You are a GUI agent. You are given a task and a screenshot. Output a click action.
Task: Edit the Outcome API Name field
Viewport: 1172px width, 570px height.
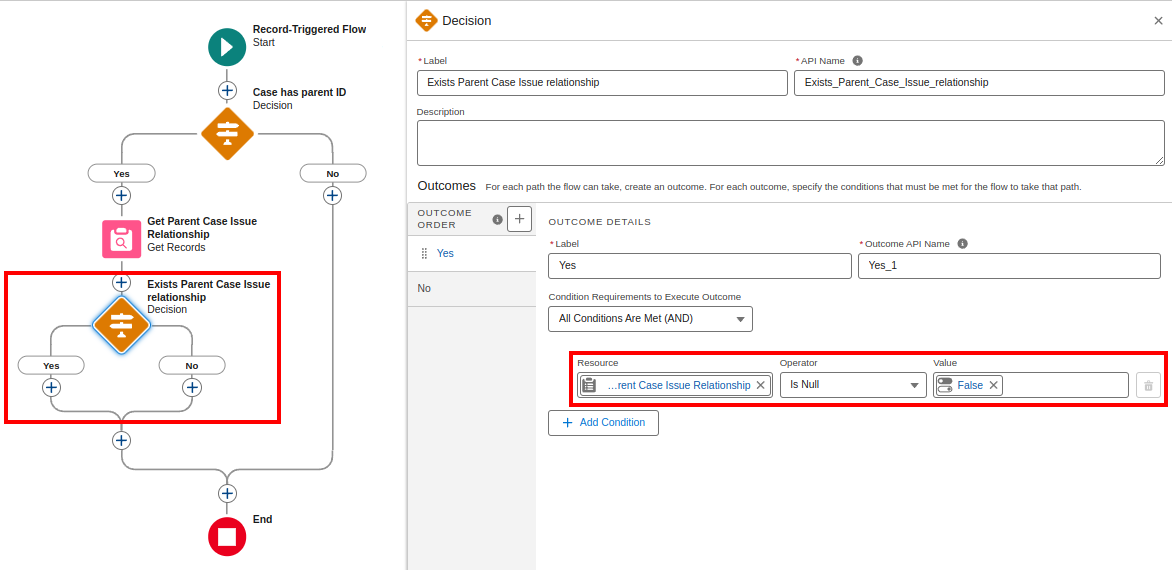click(1008, 265)
